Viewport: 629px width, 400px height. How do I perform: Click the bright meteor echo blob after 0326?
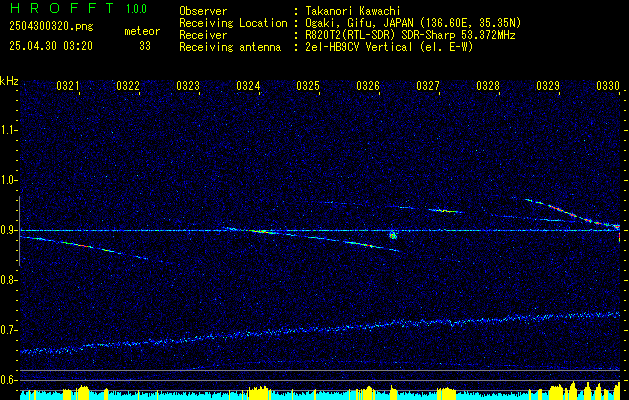[393, 235]
